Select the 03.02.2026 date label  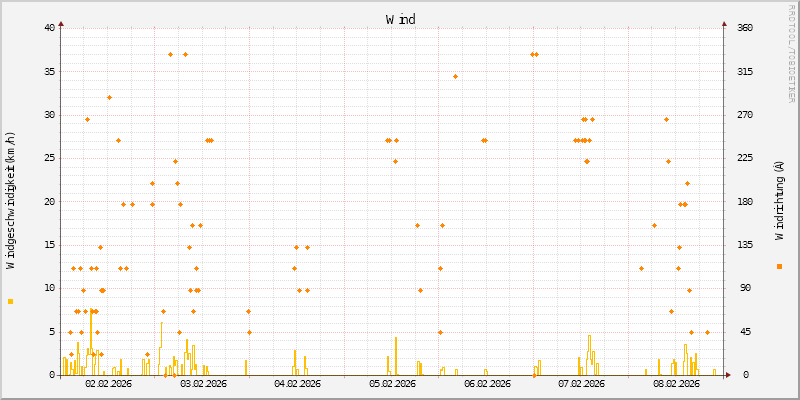coord(202,383)
